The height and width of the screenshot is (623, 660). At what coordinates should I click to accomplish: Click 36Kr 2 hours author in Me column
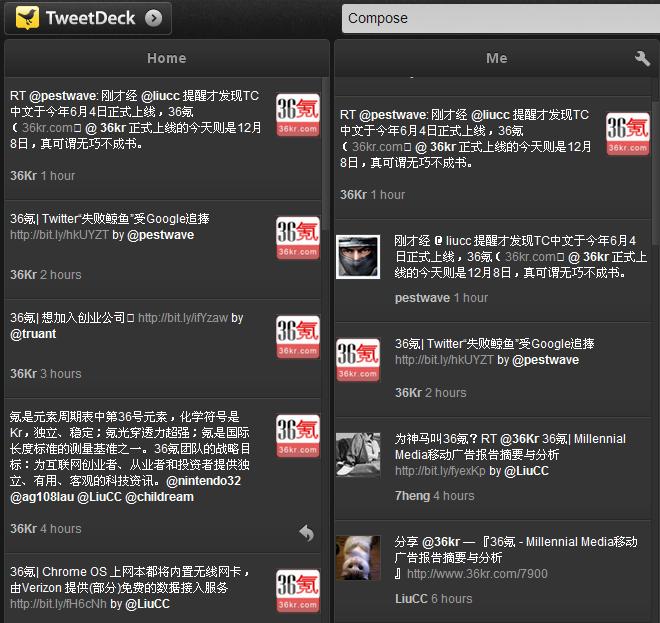408,392
